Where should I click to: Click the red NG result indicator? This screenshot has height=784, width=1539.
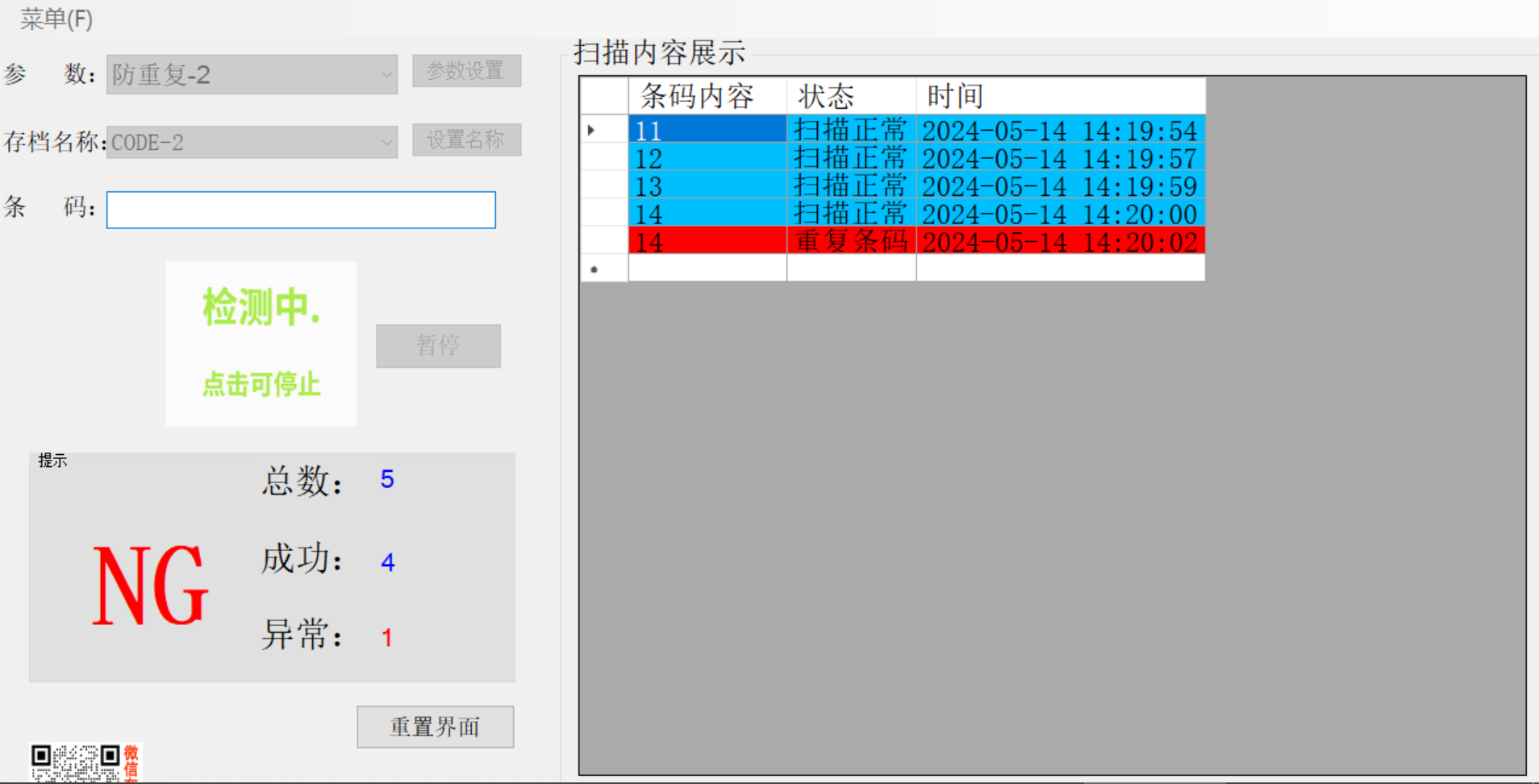[150, 585]
